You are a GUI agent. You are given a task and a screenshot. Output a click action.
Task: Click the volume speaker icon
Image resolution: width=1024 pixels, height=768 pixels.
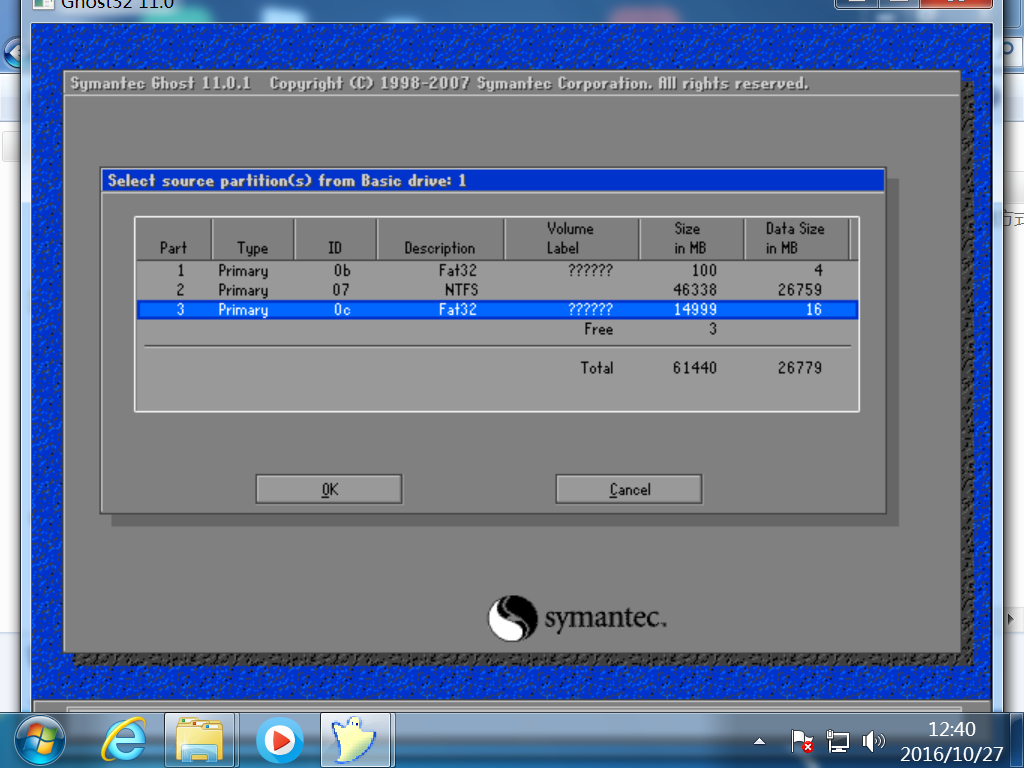pyautogui.click(x=873, y=741)
